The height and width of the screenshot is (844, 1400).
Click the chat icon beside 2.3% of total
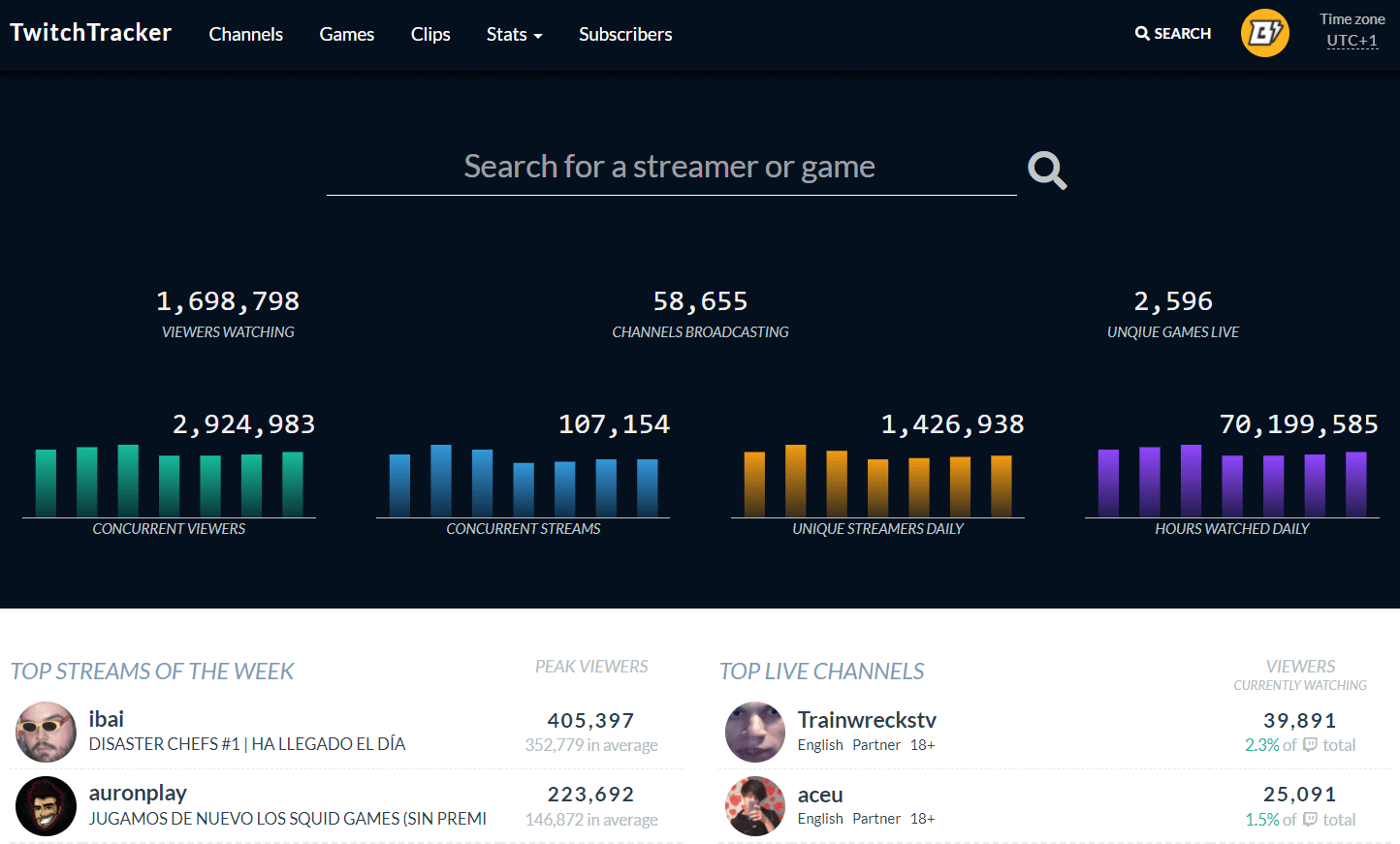point(1310,745)
